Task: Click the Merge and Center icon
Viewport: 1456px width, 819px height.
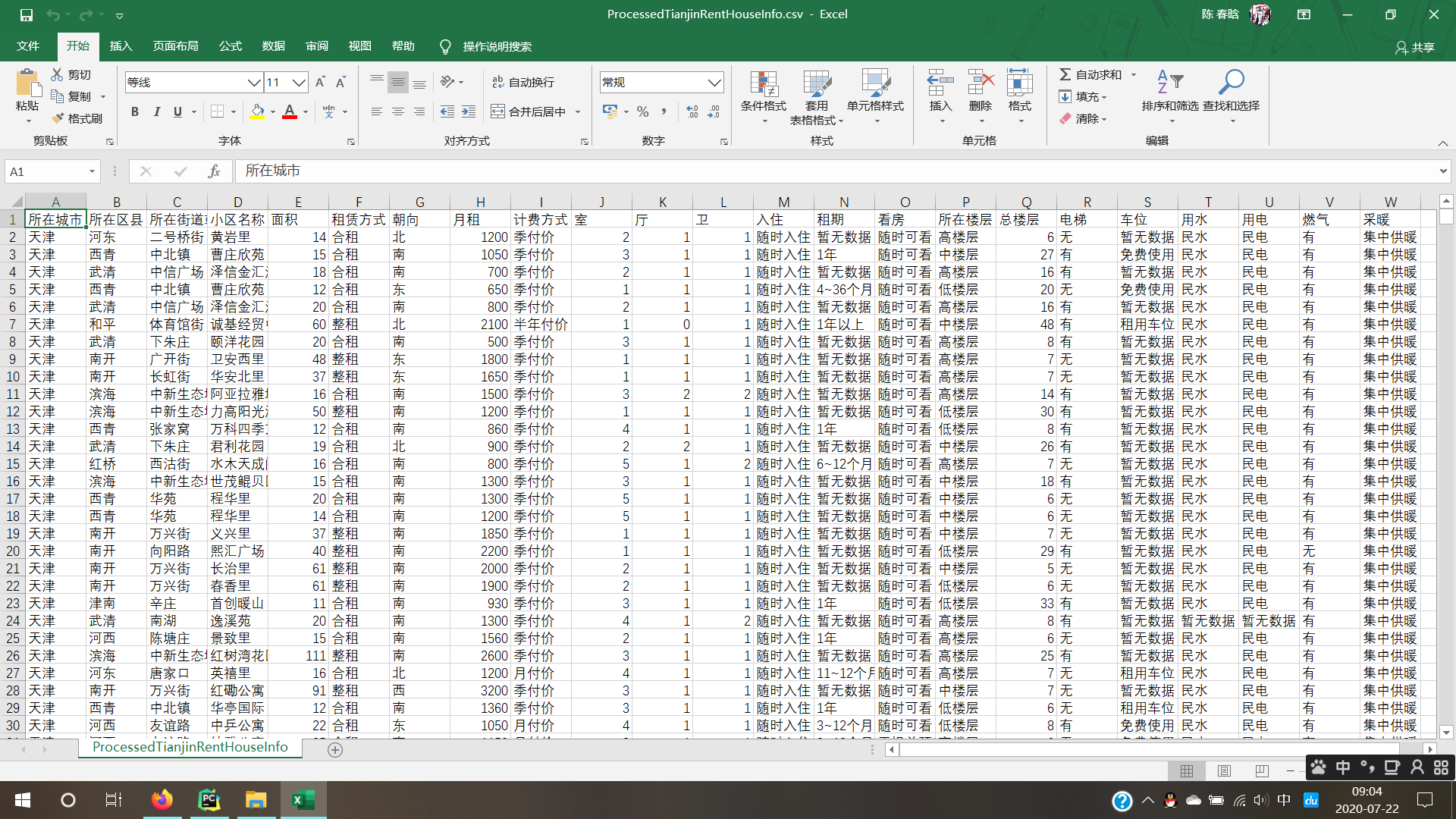Action: click(497, 111)
